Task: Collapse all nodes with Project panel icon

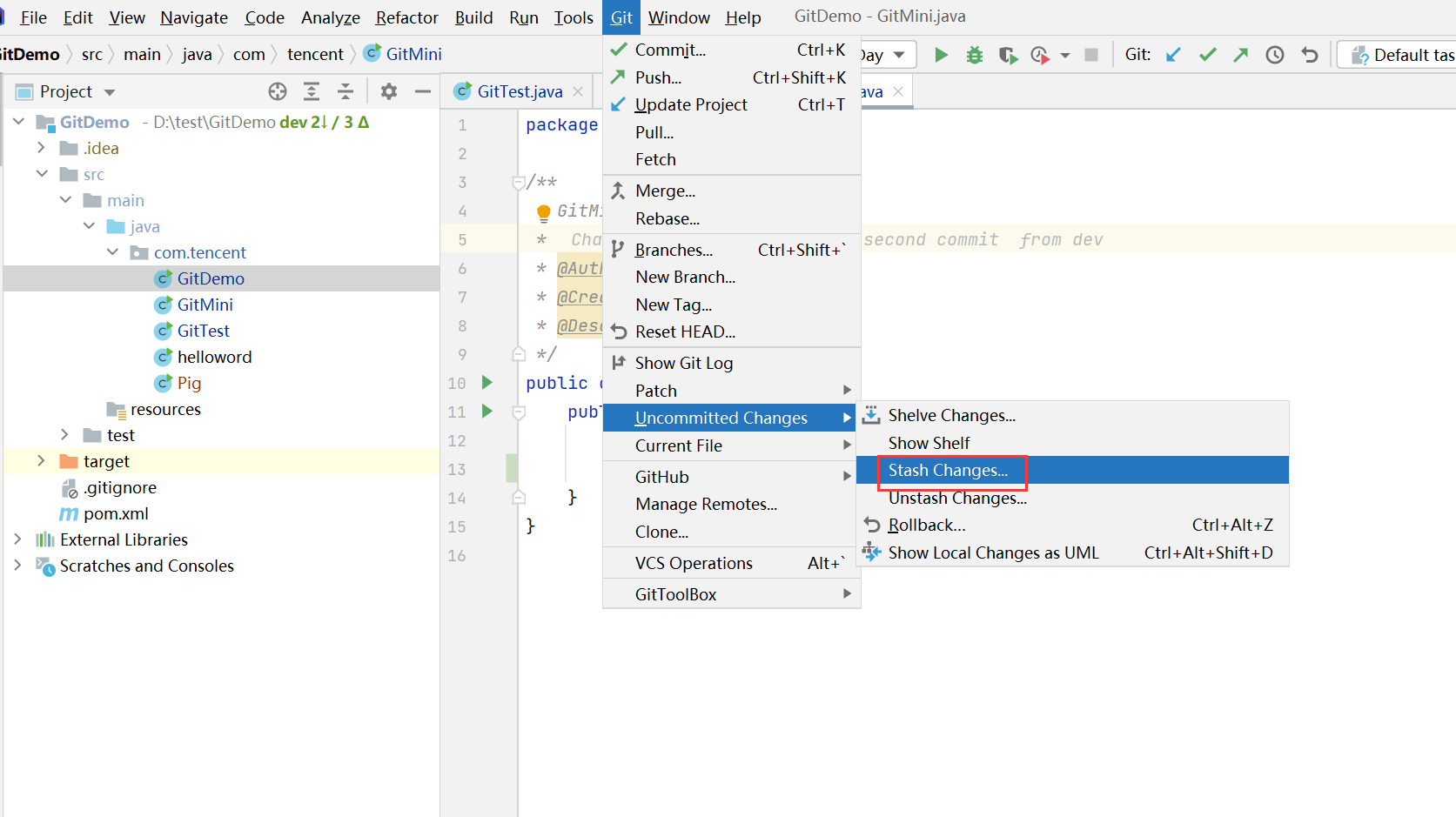Action: 346,90
